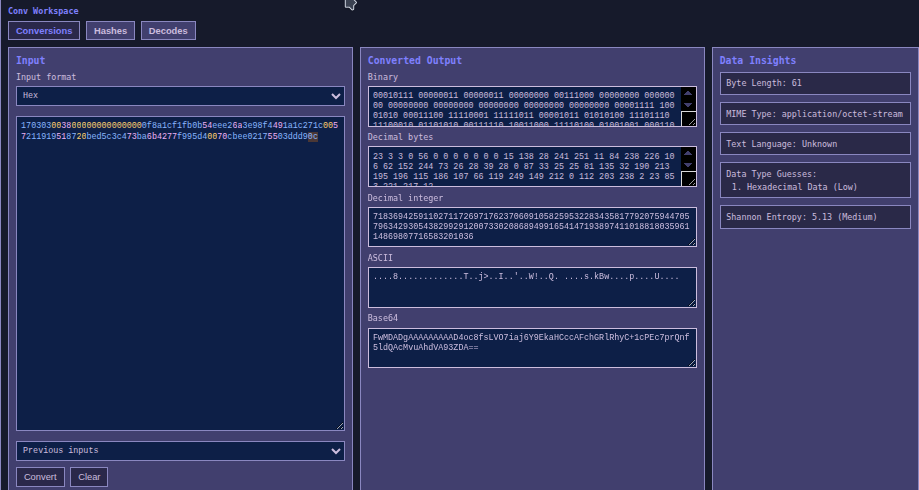This screenshot has height=490, width=919.
Task: Open the Decodes tab
Action: click(168, 31)
